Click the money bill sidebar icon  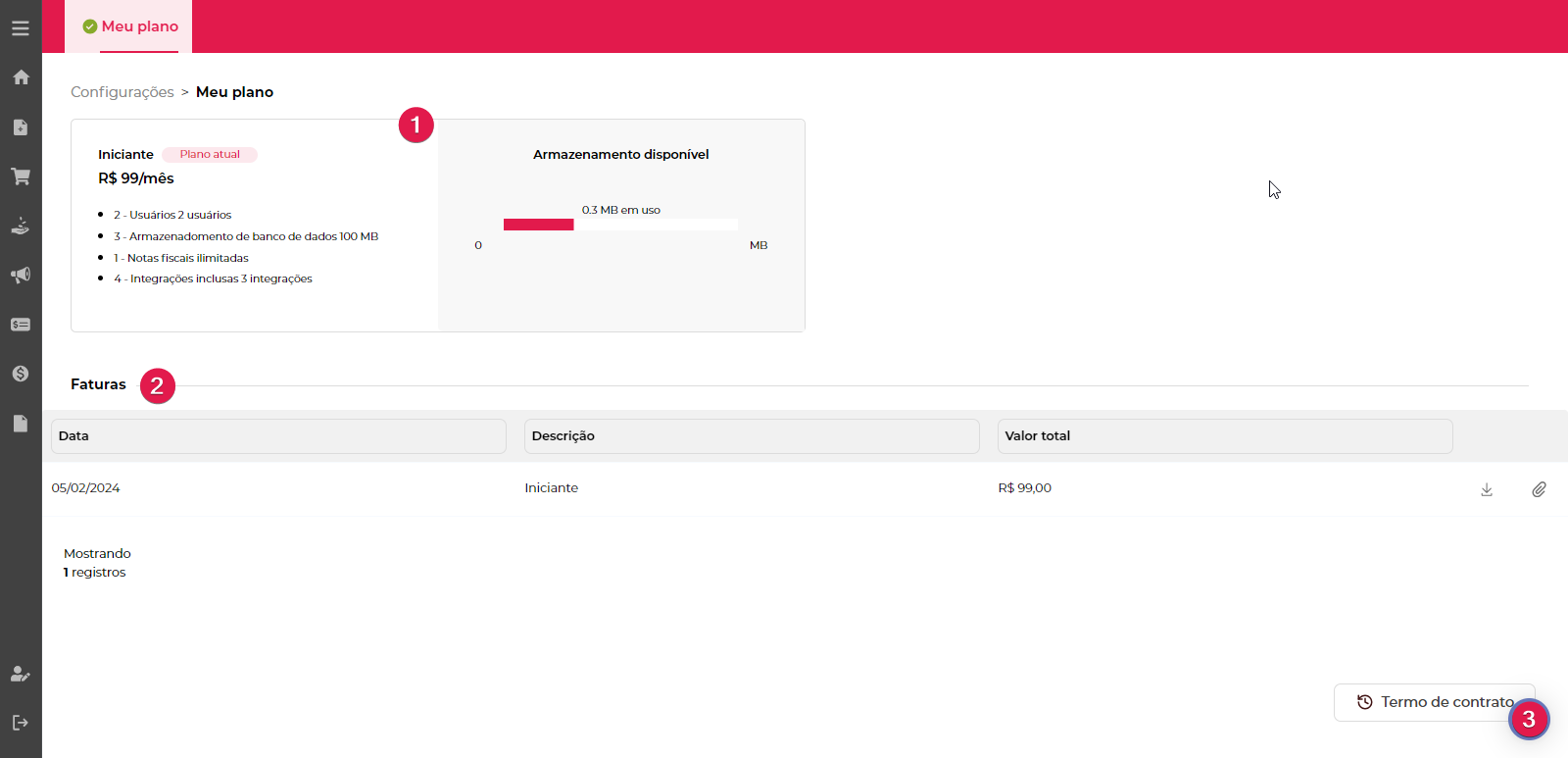(21, 325)
